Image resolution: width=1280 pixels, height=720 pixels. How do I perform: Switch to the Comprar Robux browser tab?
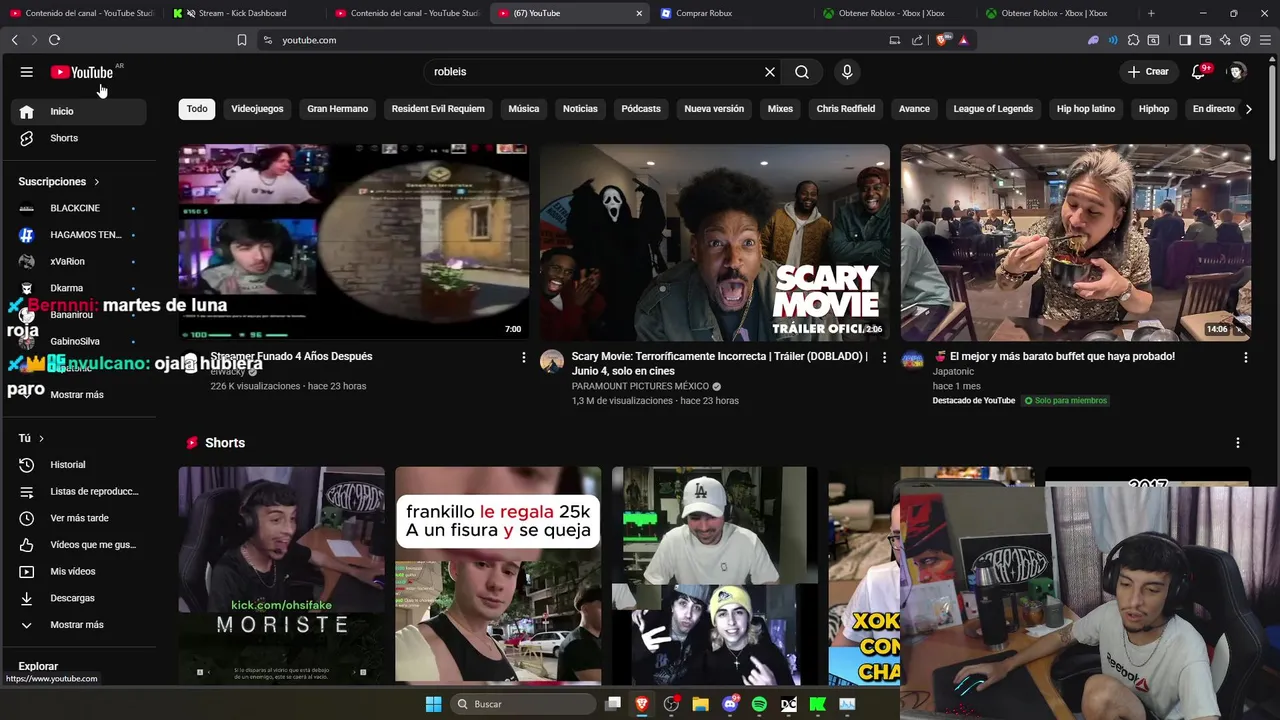tap(730, 13)
